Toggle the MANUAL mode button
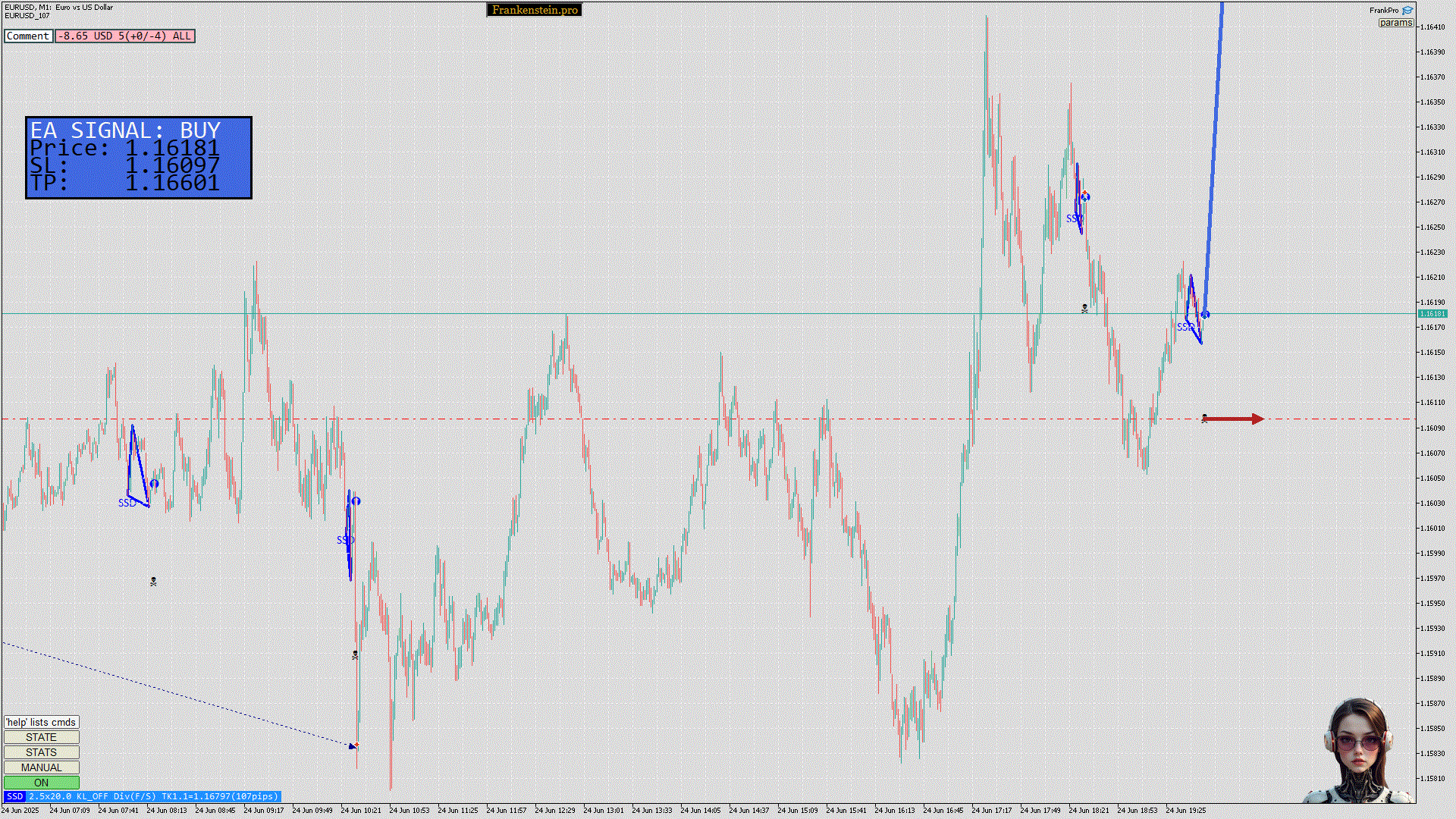The image size is (1456, 819). pyautogui.click(x=41, y=767)
